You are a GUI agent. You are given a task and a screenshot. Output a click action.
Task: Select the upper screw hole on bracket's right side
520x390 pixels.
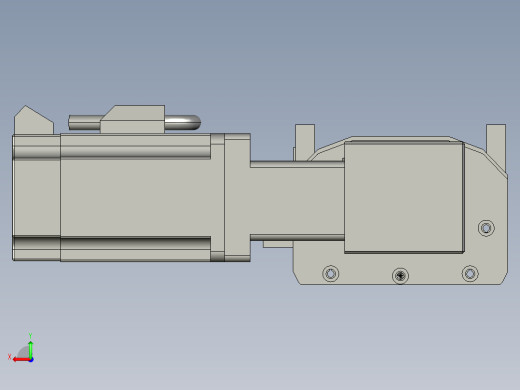[486, 228]
